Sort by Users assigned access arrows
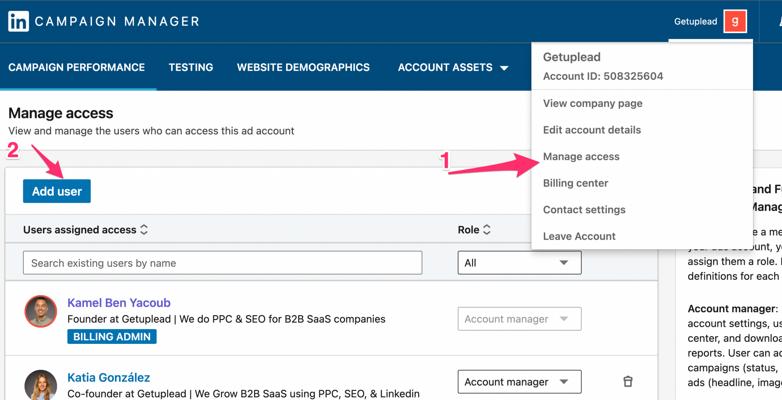 point(144,230)
